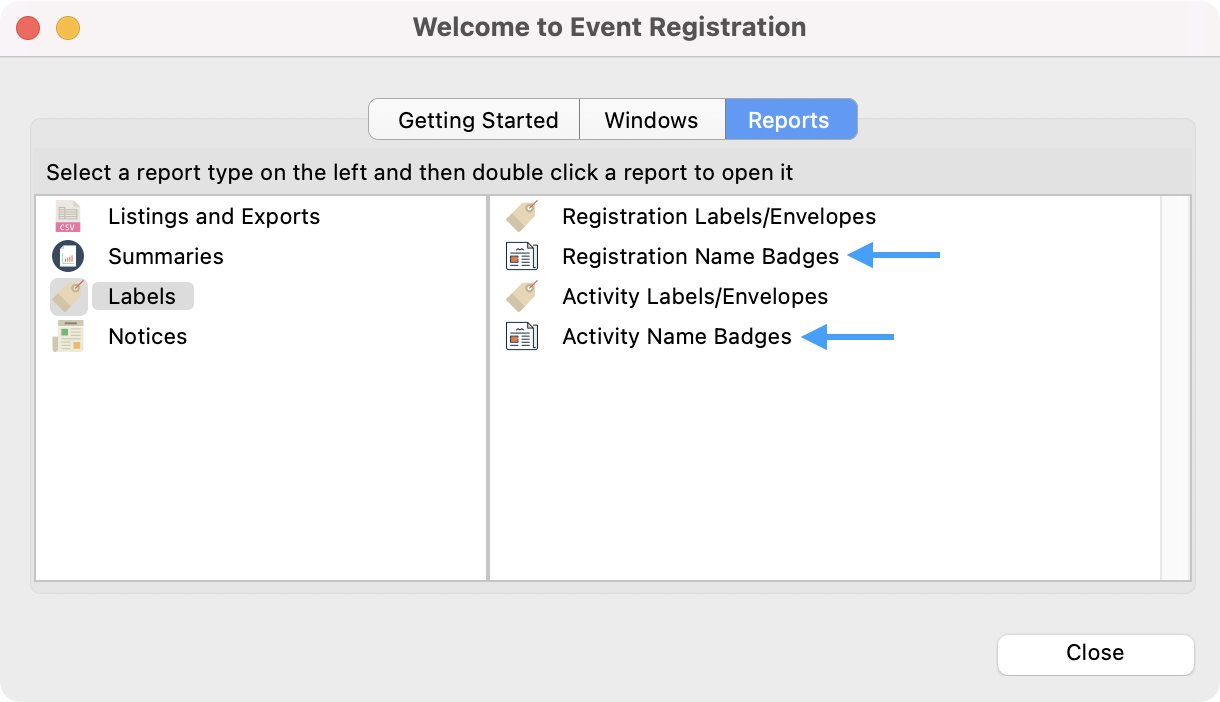Click the Summaries chart icon
1220x702 pixels.
click(68, 257)
